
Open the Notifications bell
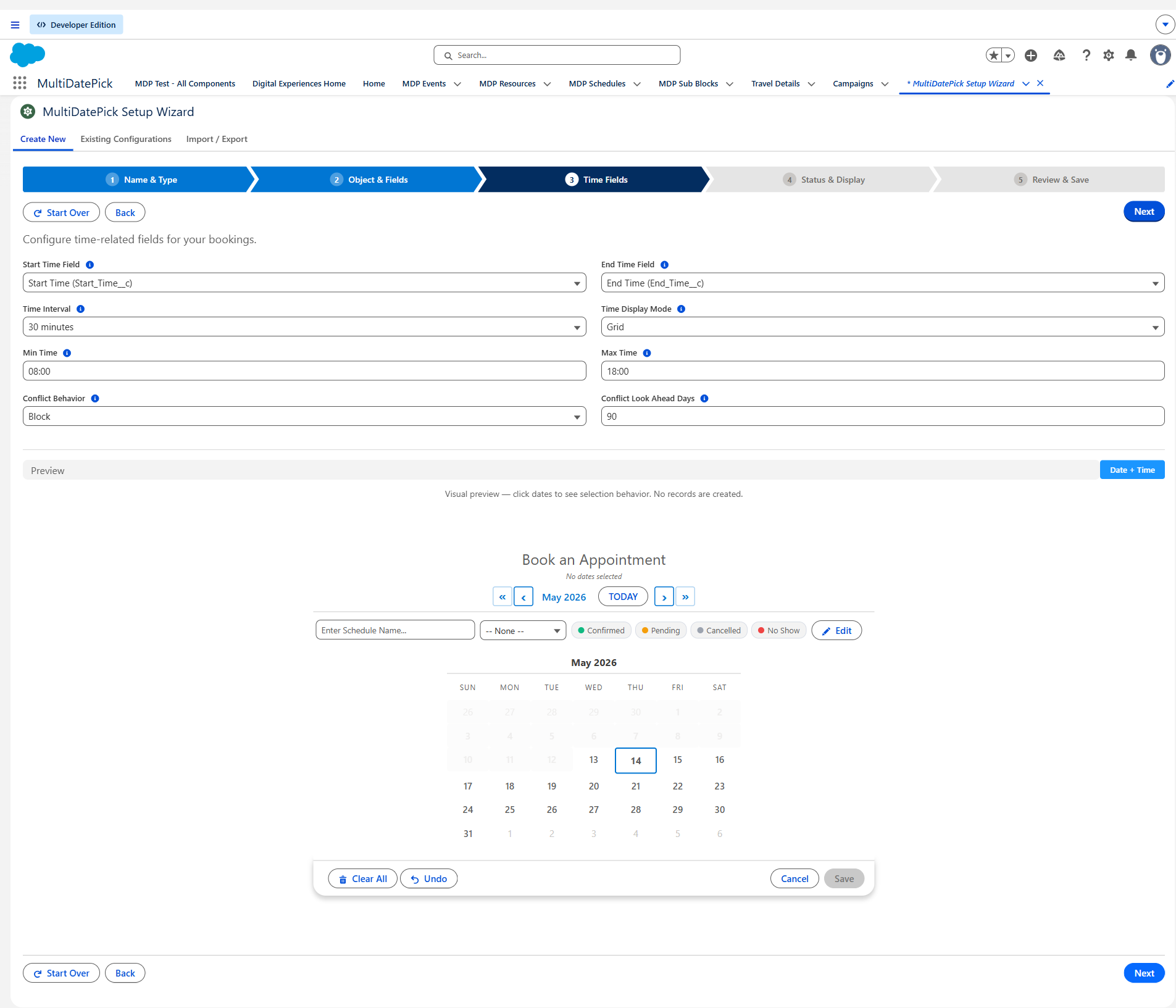click(1131, 56)
